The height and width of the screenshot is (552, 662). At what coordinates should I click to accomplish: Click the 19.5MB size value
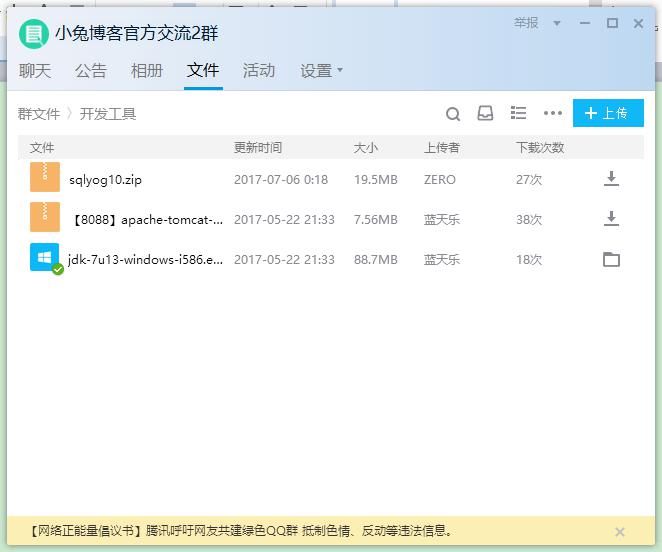pyautogui.click(x=376, y=179)
